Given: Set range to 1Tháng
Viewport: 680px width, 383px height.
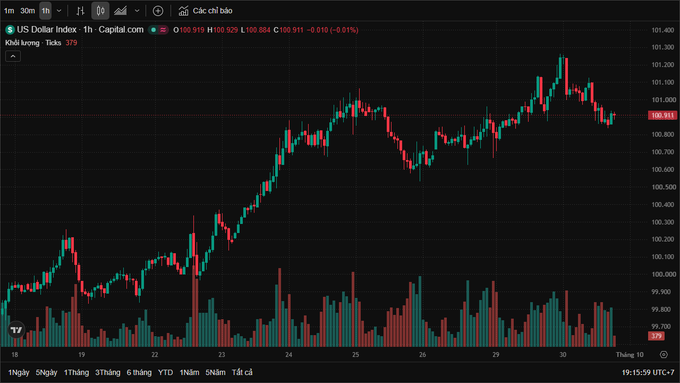Looking at the screenshot, I should click(76, 372).
